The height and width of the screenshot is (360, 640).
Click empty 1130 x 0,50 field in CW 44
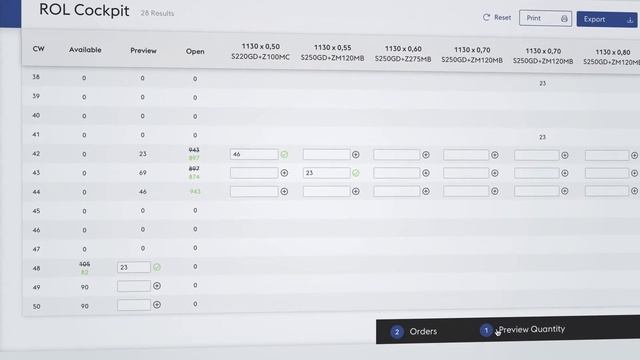(254, 191)
